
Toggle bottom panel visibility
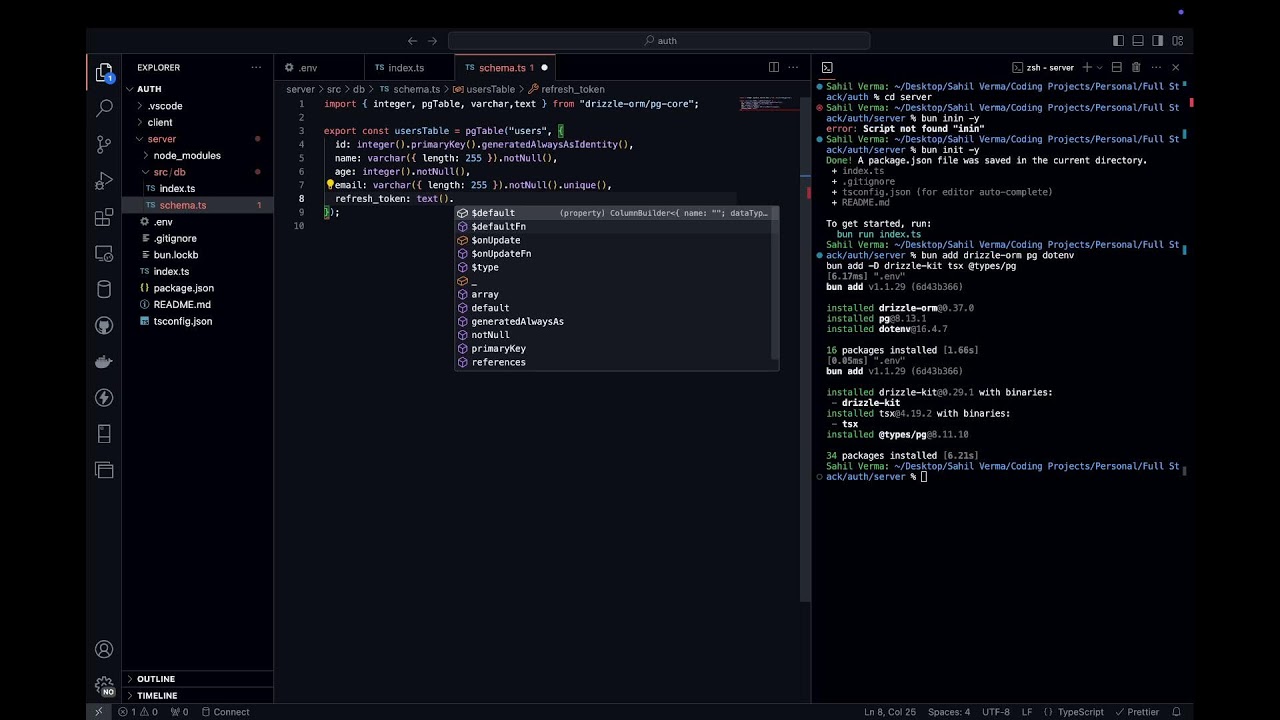click(1138, 41)
